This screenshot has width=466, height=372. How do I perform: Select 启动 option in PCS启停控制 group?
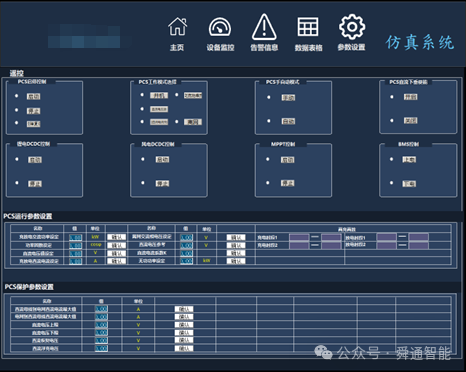click(x=33, y=96)
